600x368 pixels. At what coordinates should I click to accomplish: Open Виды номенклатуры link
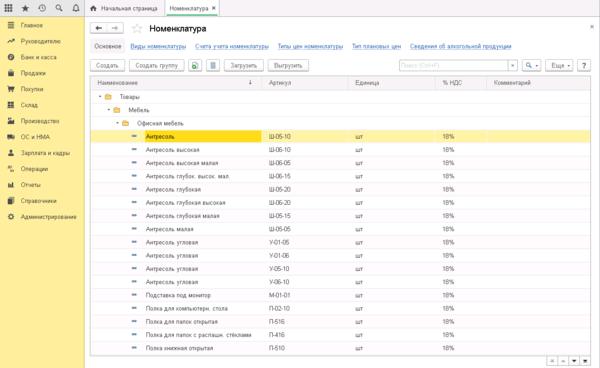click(x=158, y=46)
